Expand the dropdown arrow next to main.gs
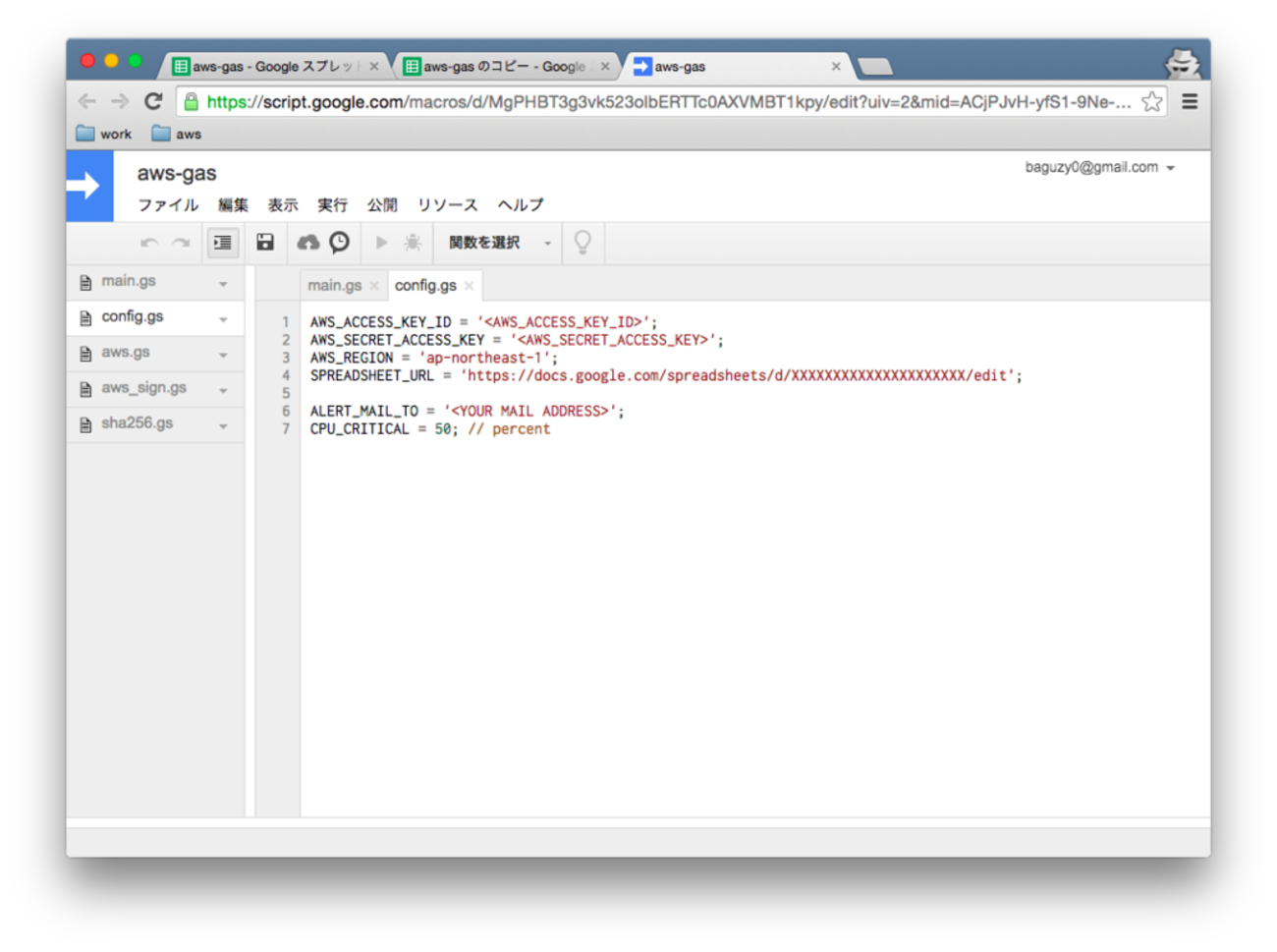Viewport: 1277px width, 952px height. tap(224, 284)
